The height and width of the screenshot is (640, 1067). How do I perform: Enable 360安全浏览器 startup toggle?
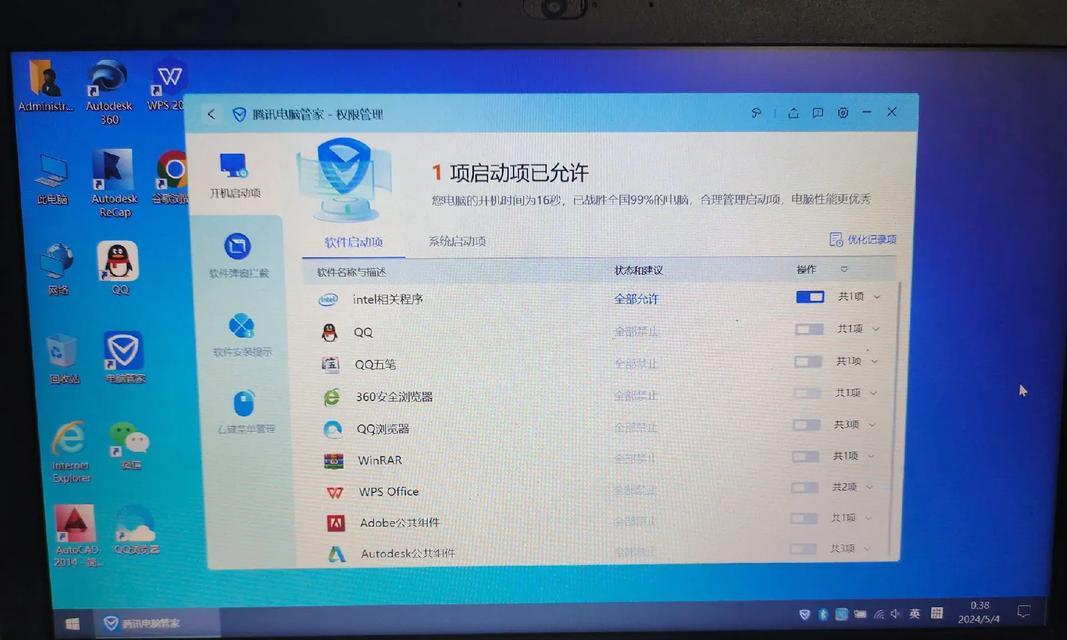(808, 393)
